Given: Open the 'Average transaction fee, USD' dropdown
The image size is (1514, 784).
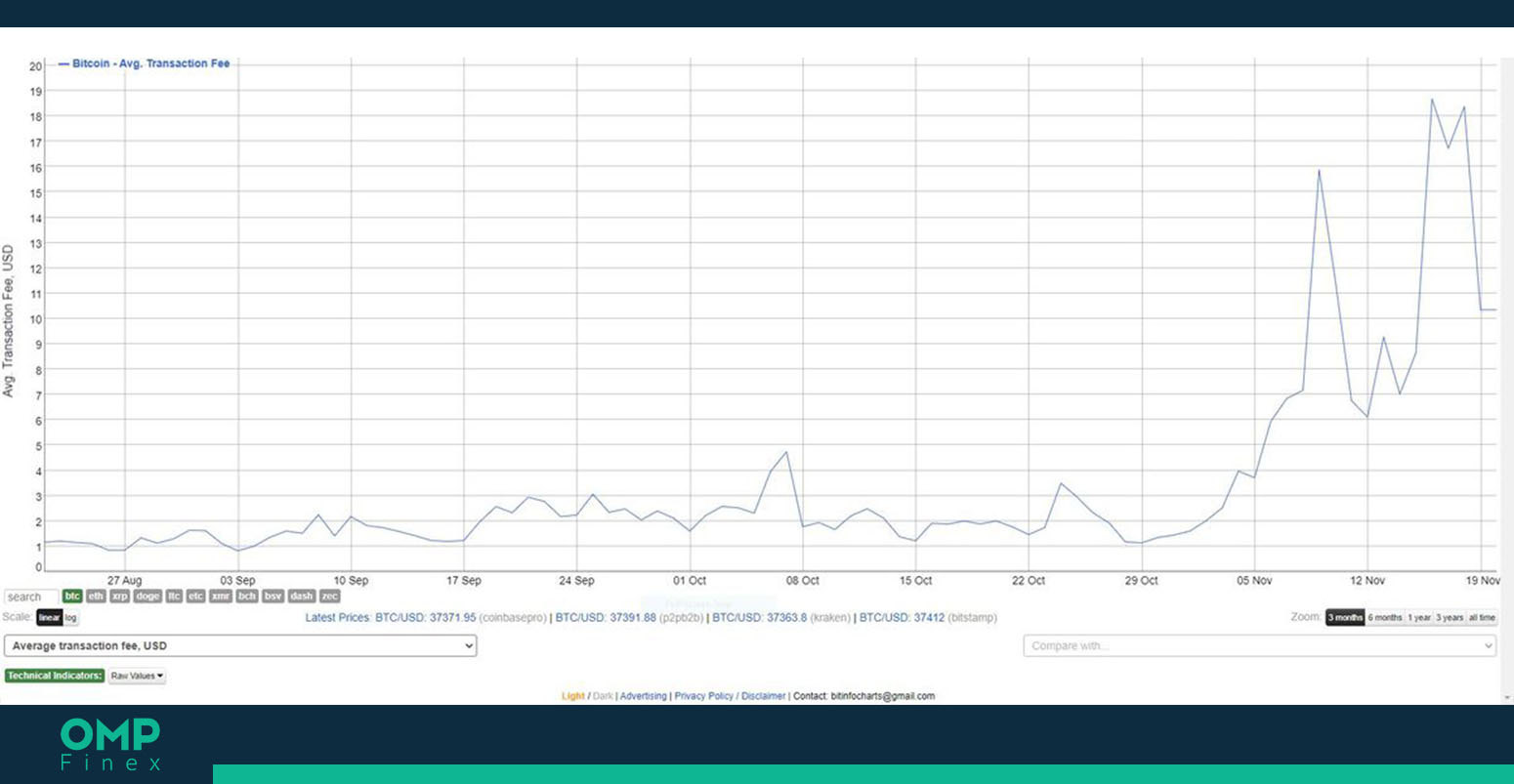Looking at the screenshot, I should [240, 645].
